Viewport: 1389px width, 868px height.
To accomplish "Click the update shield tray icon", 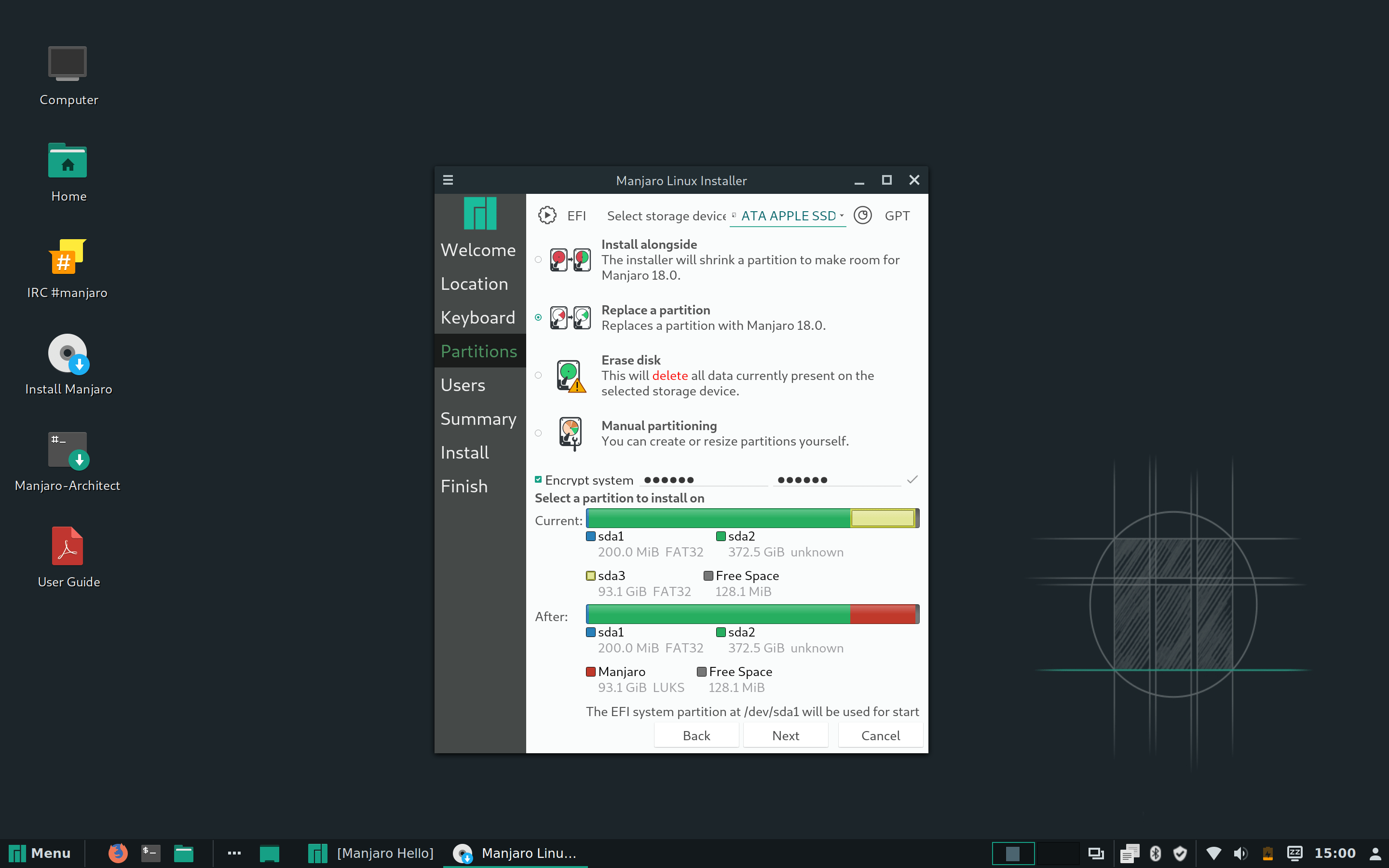I will coord(1180,853).
